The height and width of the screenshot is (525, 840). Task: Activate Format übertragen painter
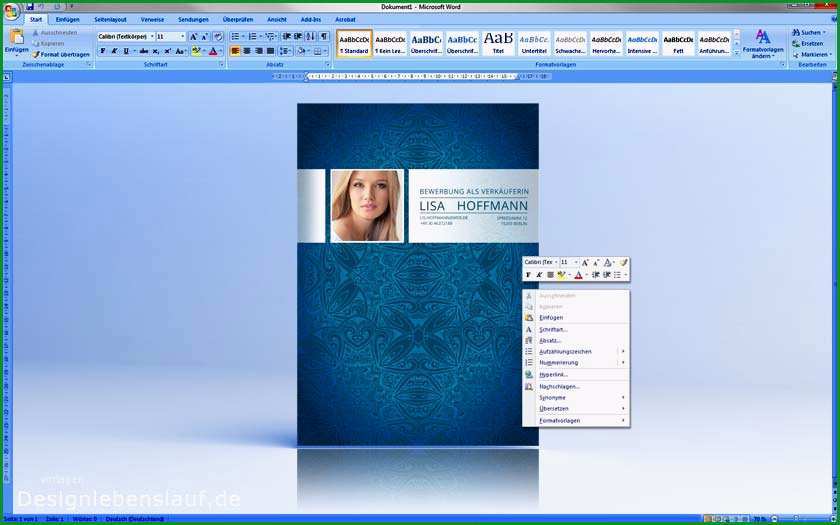pyautogui.click(x=61, y=55)
